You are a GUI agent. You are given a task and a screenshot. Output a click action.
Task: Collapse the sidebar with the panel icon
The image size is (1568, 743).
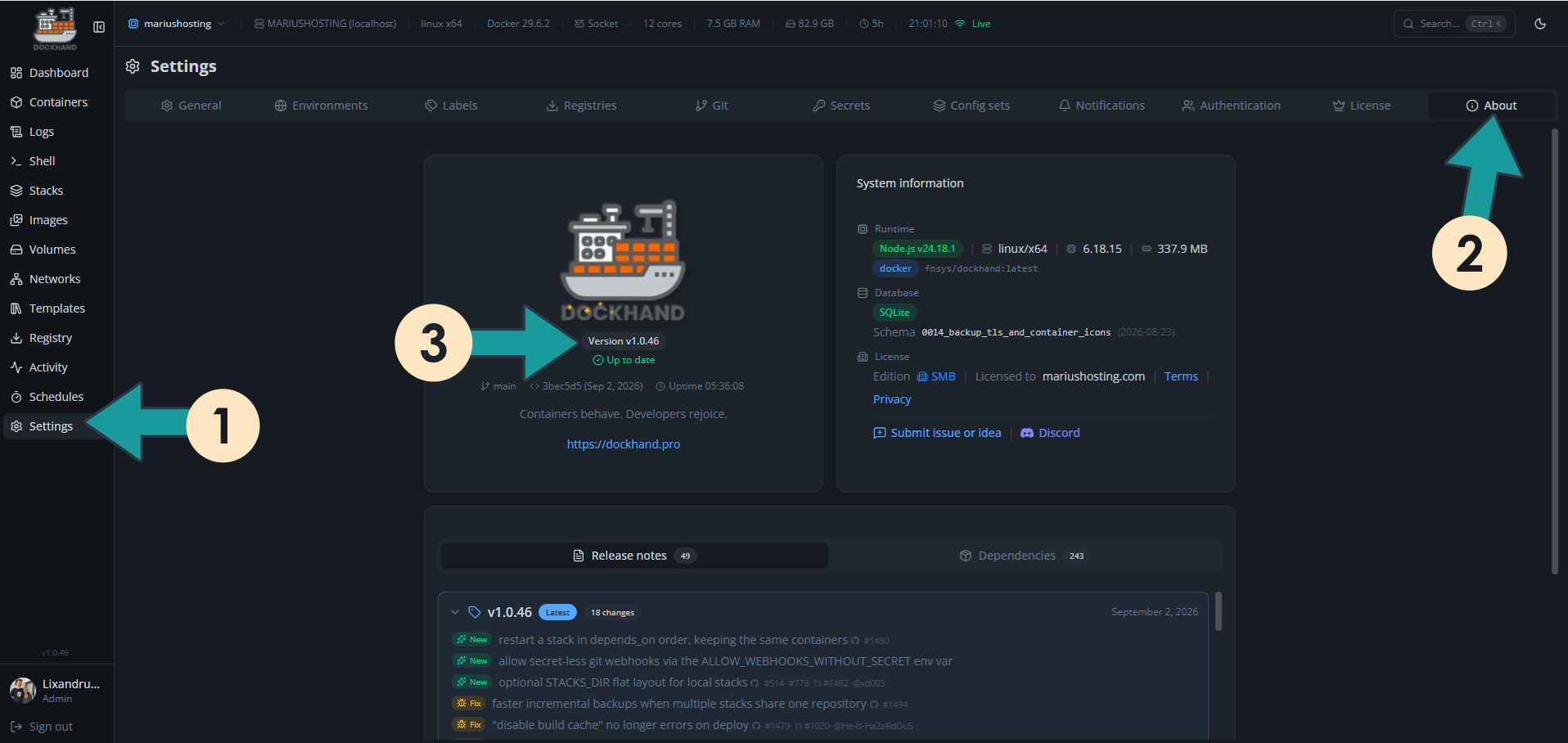(99, 27)
